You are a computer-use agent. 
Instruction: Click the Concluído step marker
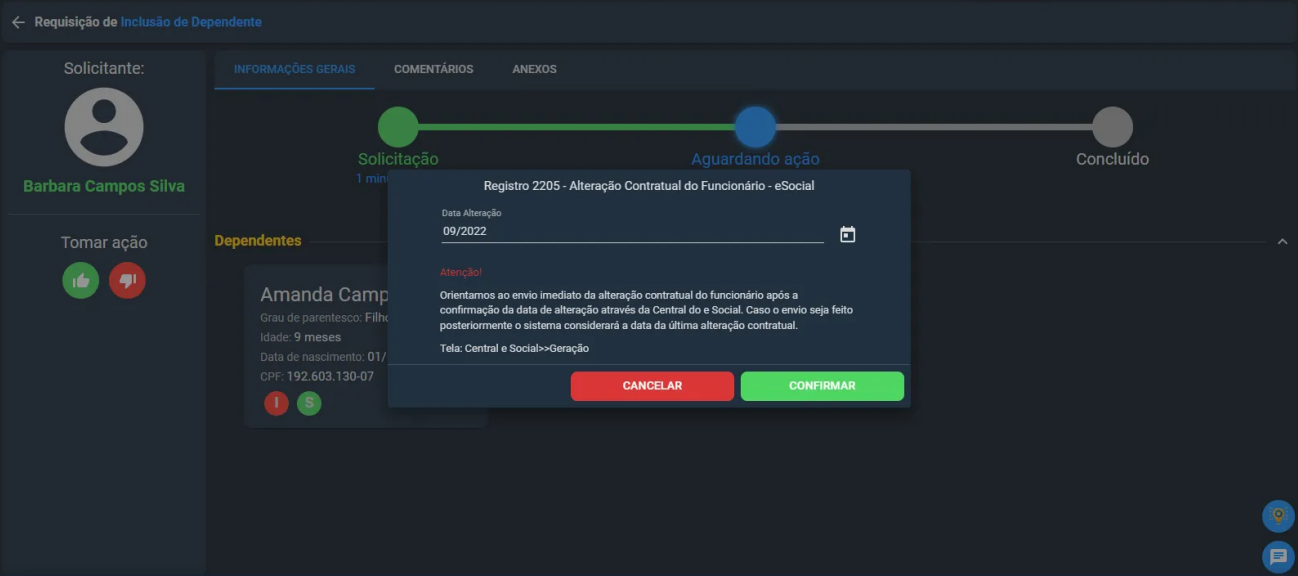point(1112,127)
